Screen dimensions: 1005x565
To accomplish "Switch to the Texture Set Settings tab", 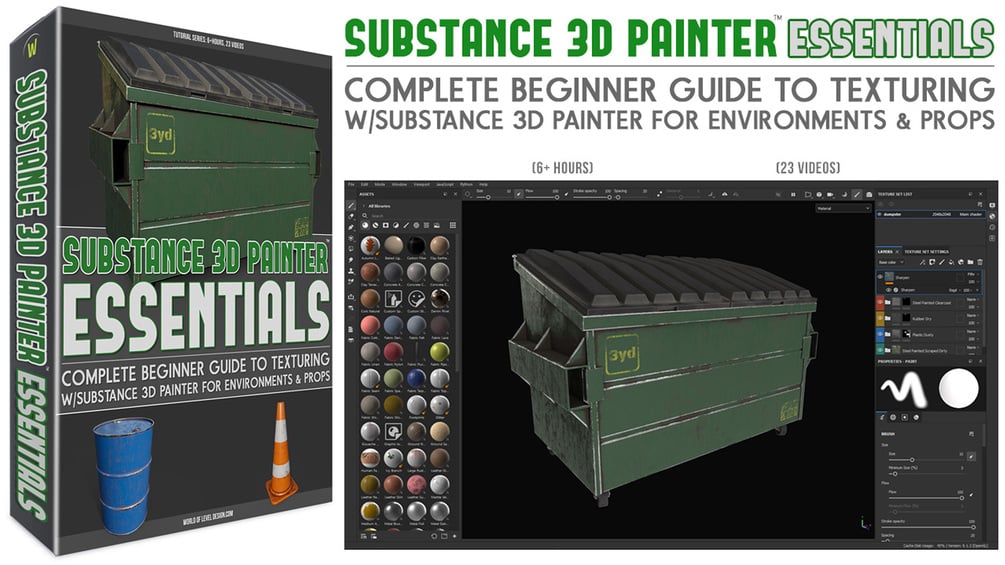I will (x=926, y=252).
